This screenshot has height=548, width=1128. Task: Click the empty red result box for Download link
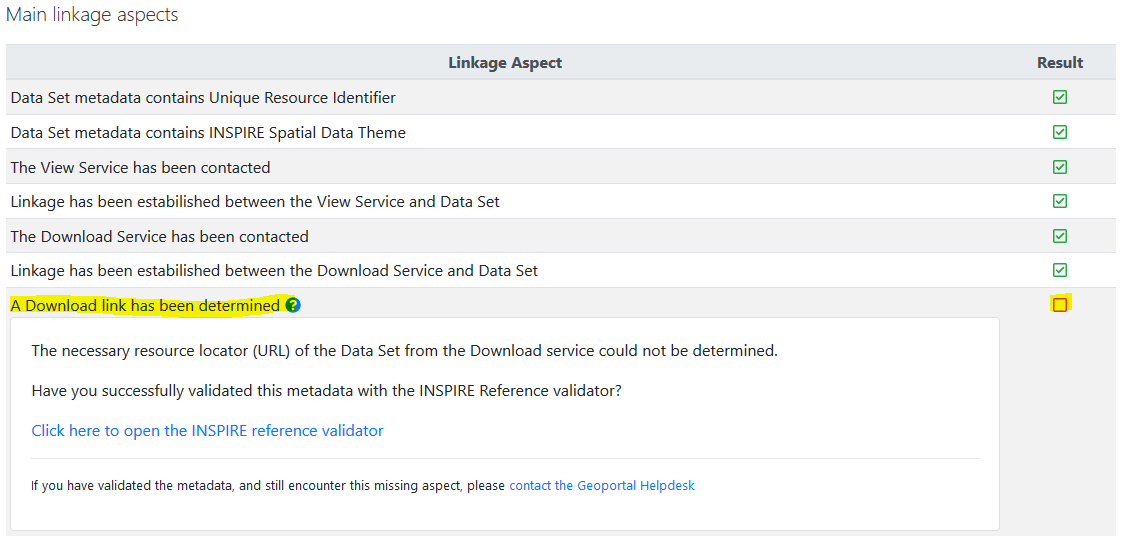click(x=1060, y=305)
